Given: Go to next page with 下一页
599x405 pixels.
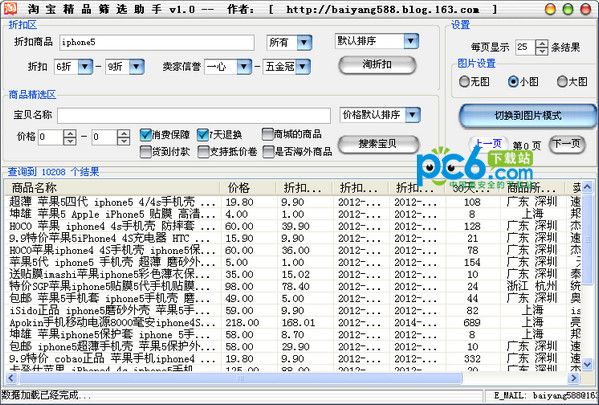Looking at the screenshot, I should (567, 144).
